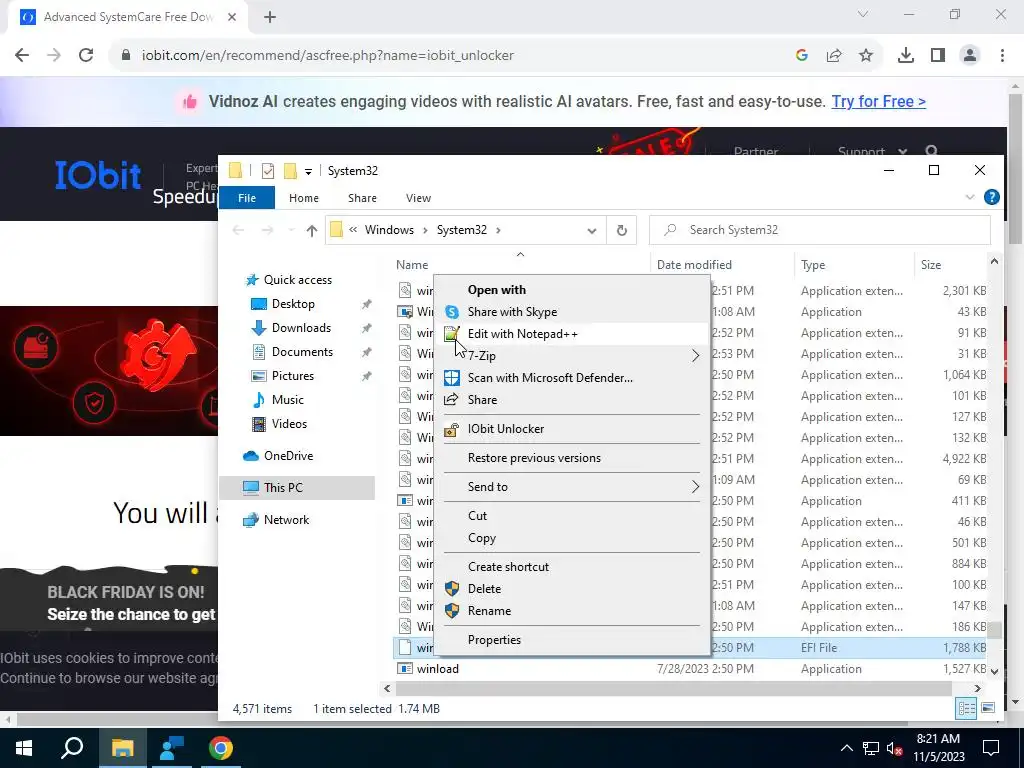
Task: Open the File tab in Explorer
Action: coord(247,198)
